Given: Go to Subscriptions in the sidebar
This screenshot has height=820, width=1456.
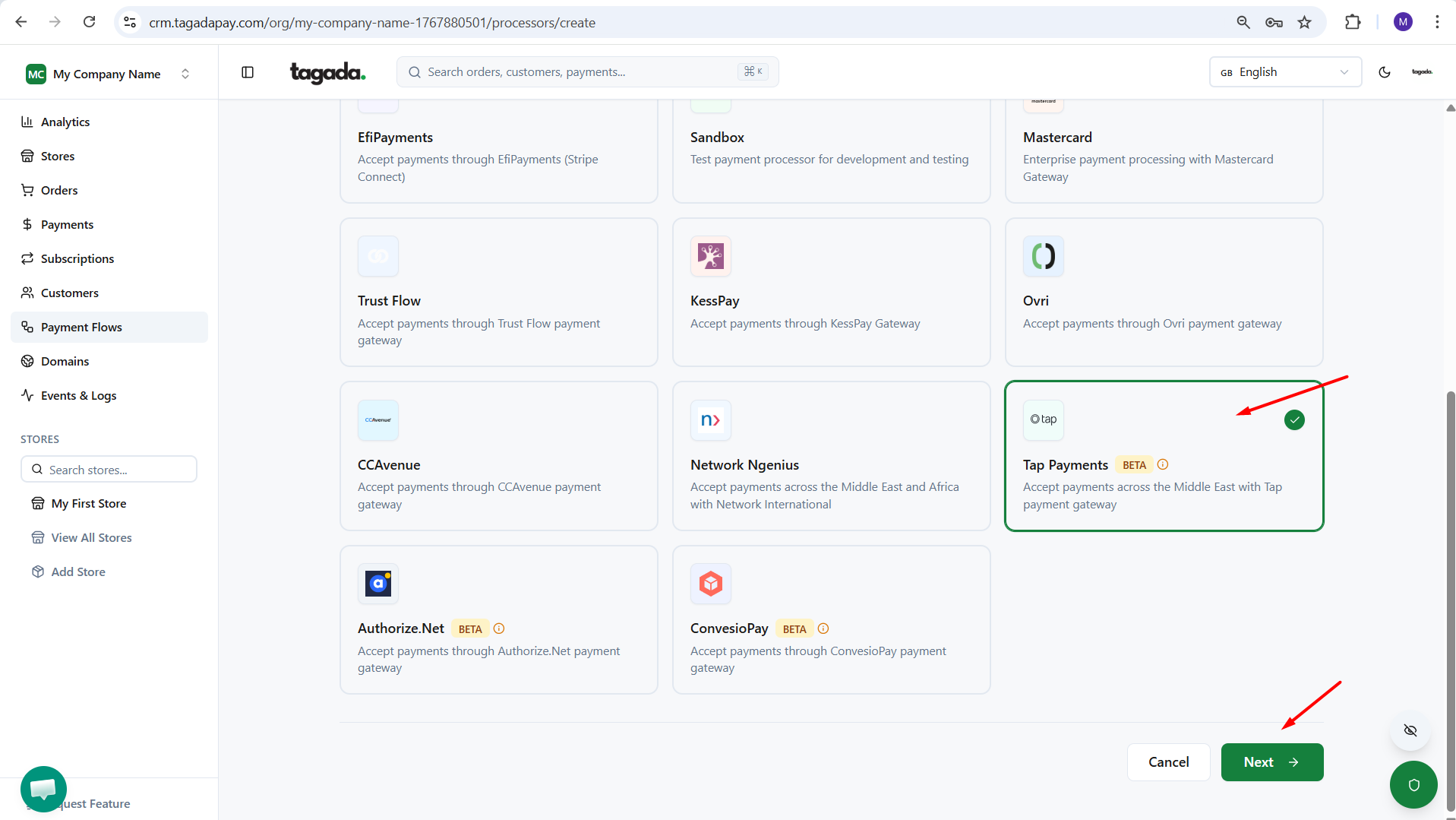Looking at the screenshot, I should [x=77, y=258].
